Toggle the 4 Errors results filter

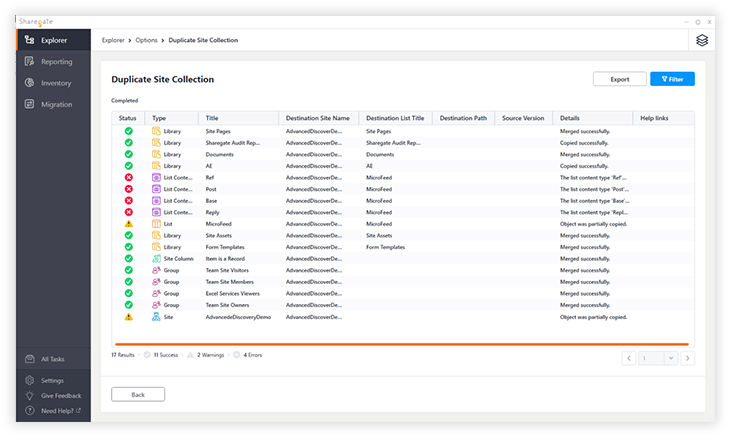(248, 355)
